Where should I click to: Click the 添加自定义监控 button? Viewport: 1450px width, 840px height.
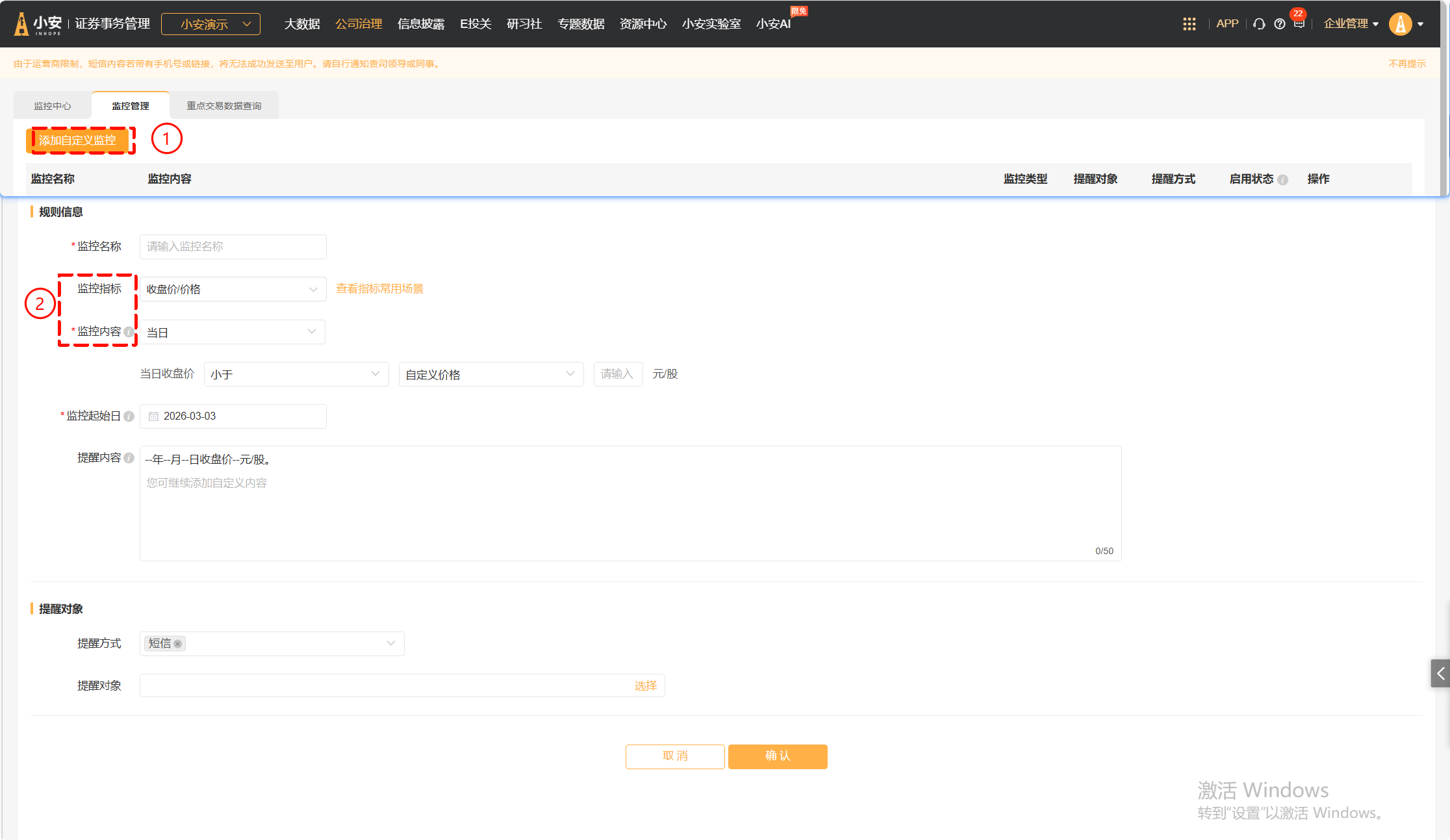tap(77, 140)
